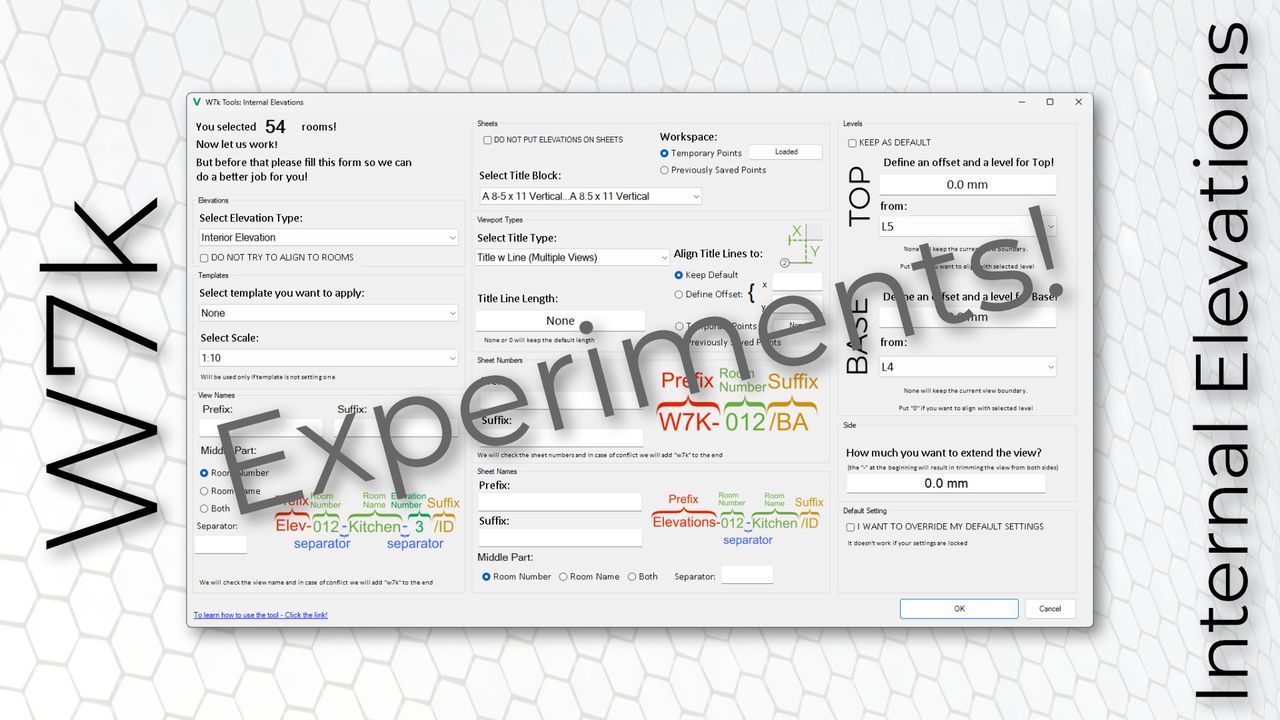Viewport: 1280px width, 720px height.
Task: Click the Title Line Length field
Action: click(x=560, y=321)
